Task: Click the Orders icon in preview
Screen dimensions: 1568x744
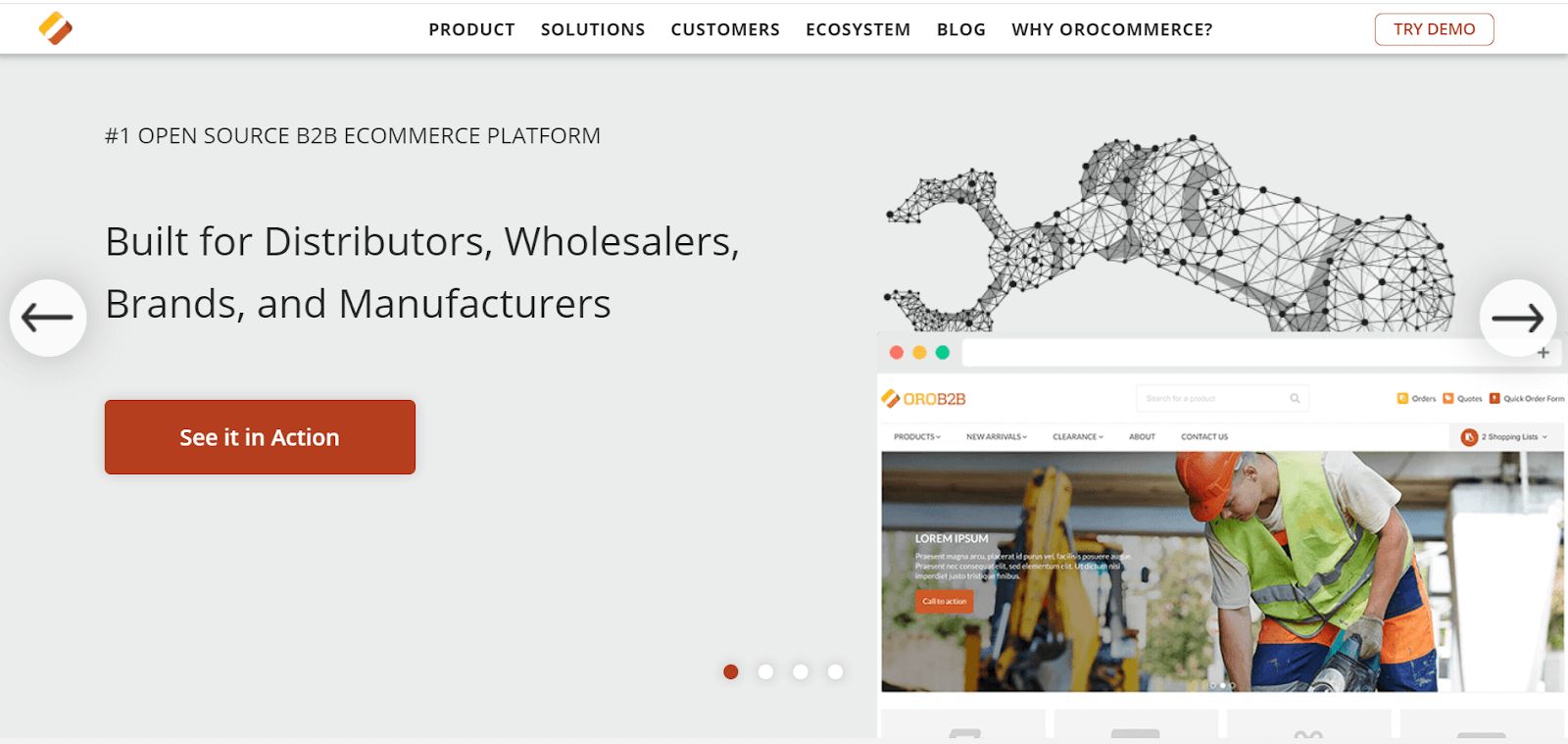Action: pyautogui.click(x=1402, y=398)
